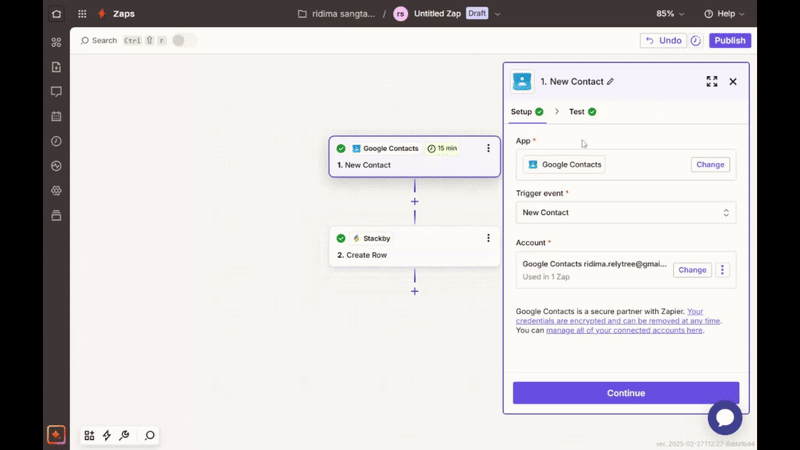
Task: Click the Continue button
Action: [626, 393]
